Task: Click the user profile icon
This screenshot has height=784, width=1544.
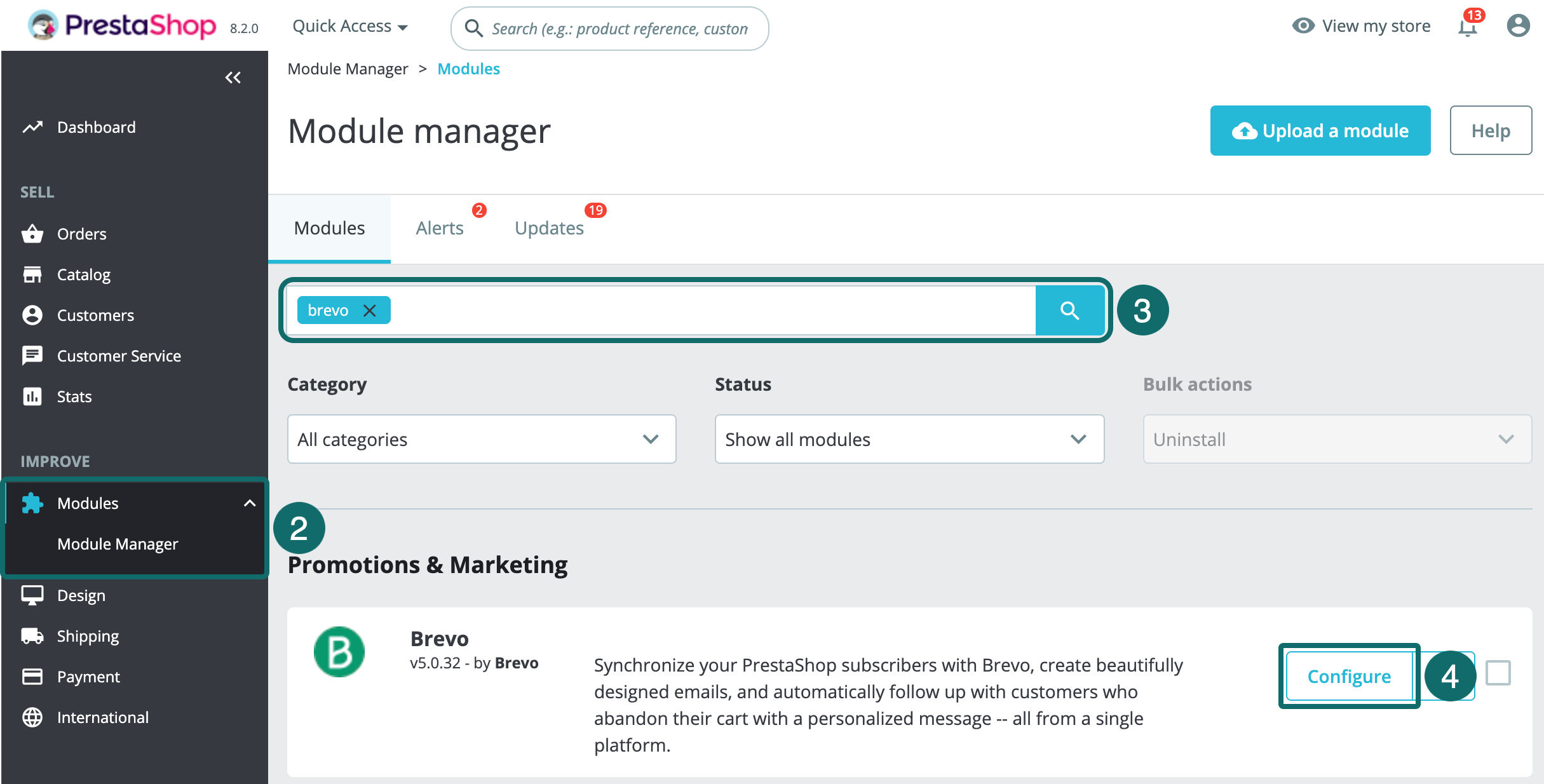Action: pos(1519,26)
